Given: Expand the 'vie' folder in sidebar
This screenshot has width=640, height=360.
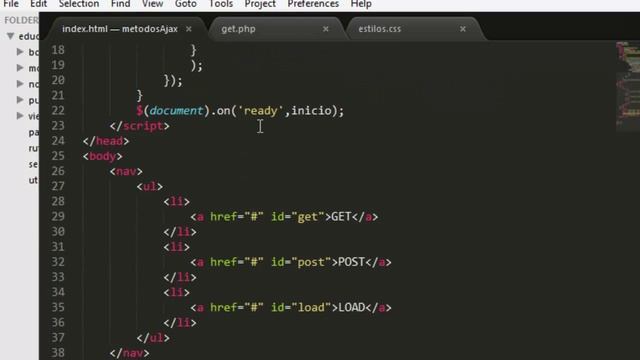Looking at the screenshot, I should click(x=20, y=116).
